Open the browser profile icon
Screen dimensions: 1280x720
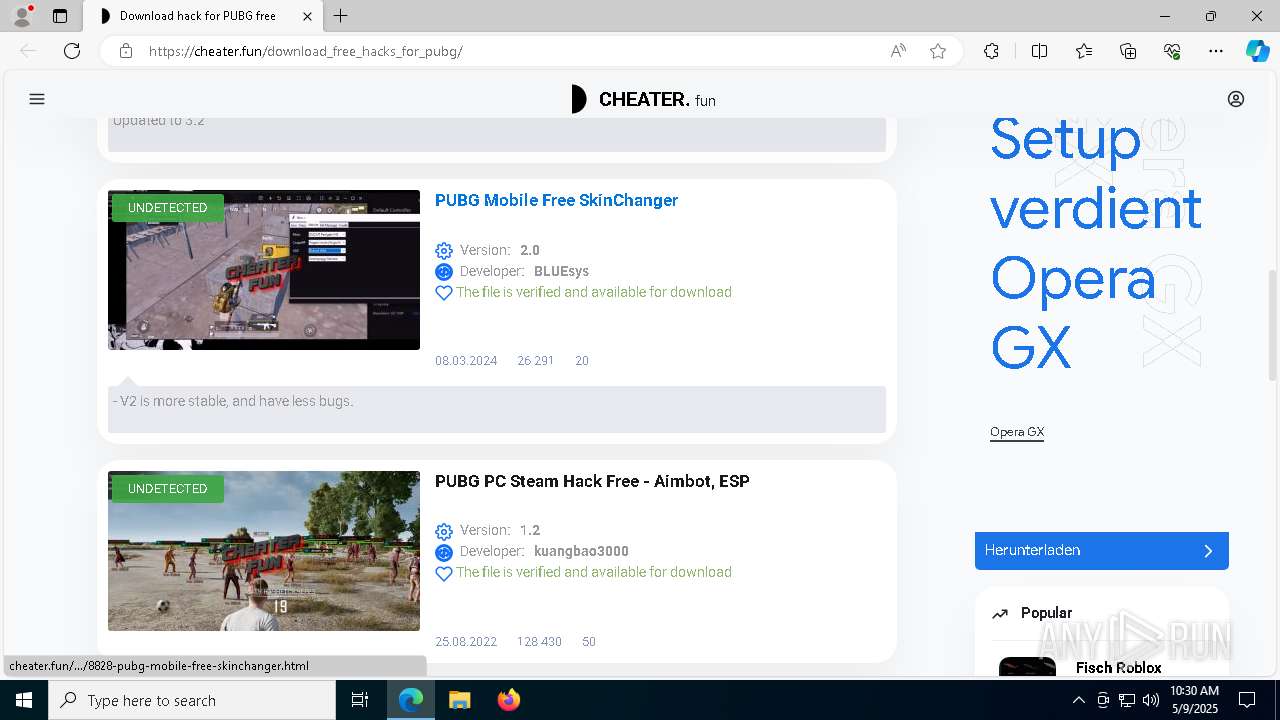(x=22, y=16)
